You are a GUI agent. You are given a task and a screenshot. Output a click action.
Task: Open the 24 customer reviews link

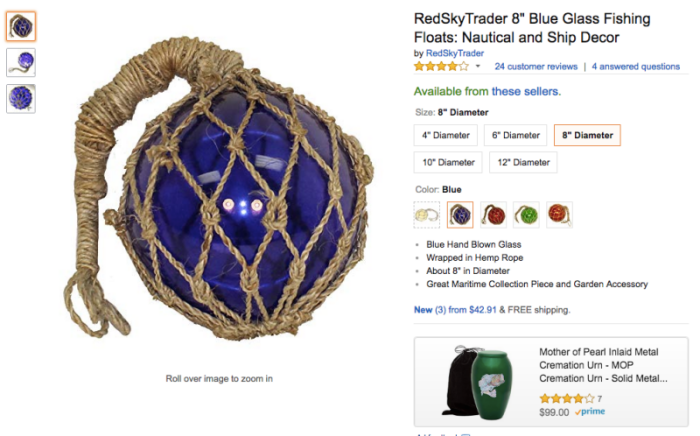coord(536,66)
